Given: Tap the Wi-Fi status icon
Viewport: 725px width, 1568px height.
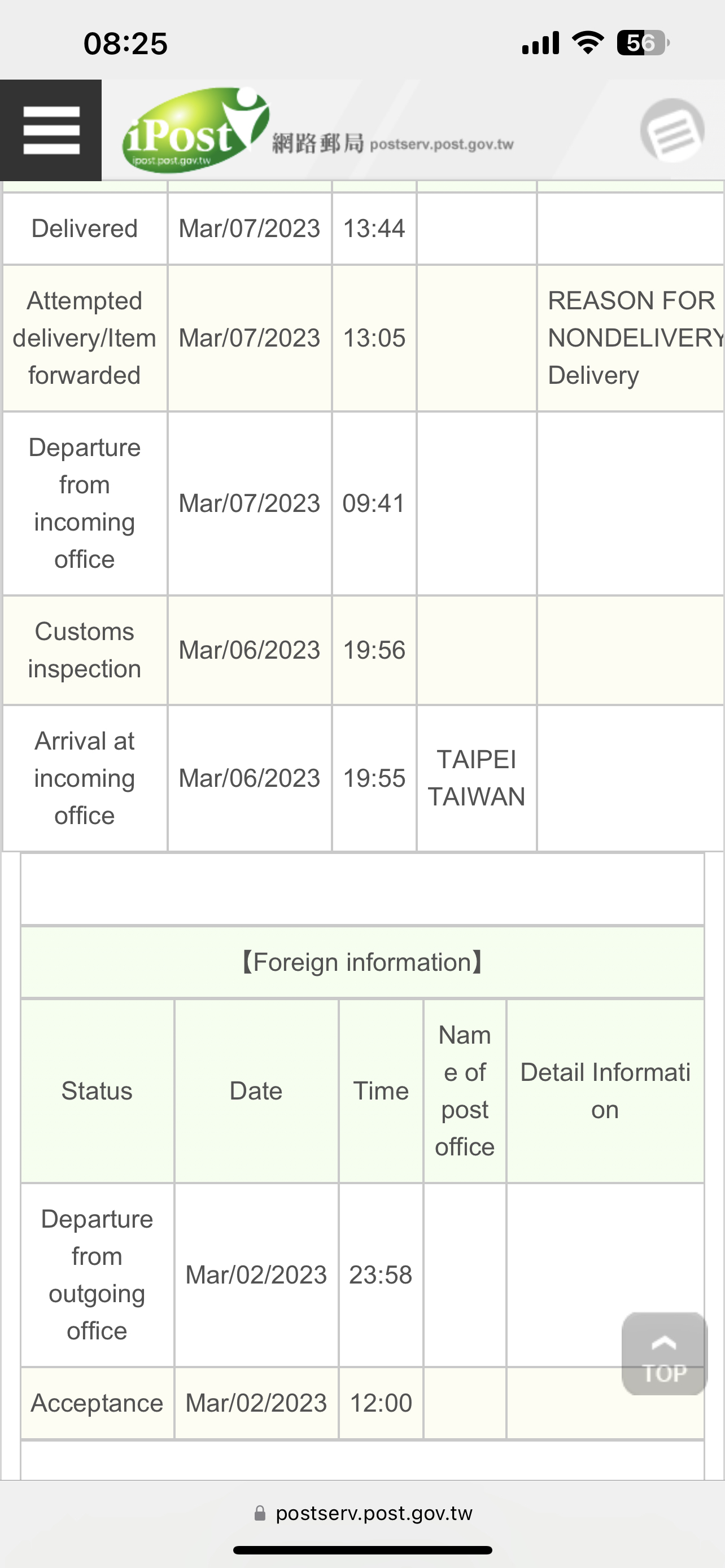Looking at the screenshot, I should click(x=588, y=43).
